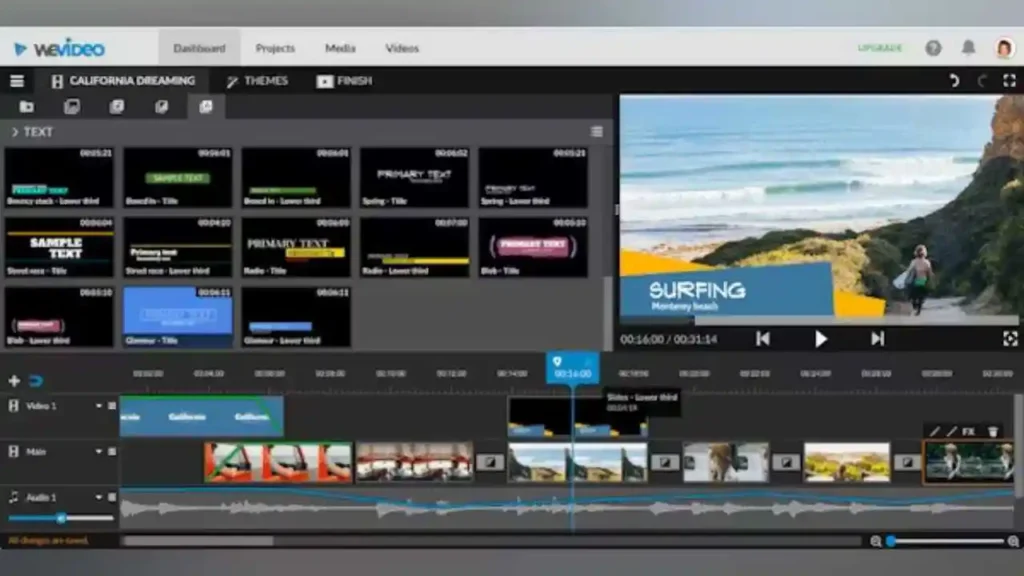The width and height of the screenshot is (1024, 576).
Task: Open the user avatar profile menu
Action: click(x=1004, y=48)
